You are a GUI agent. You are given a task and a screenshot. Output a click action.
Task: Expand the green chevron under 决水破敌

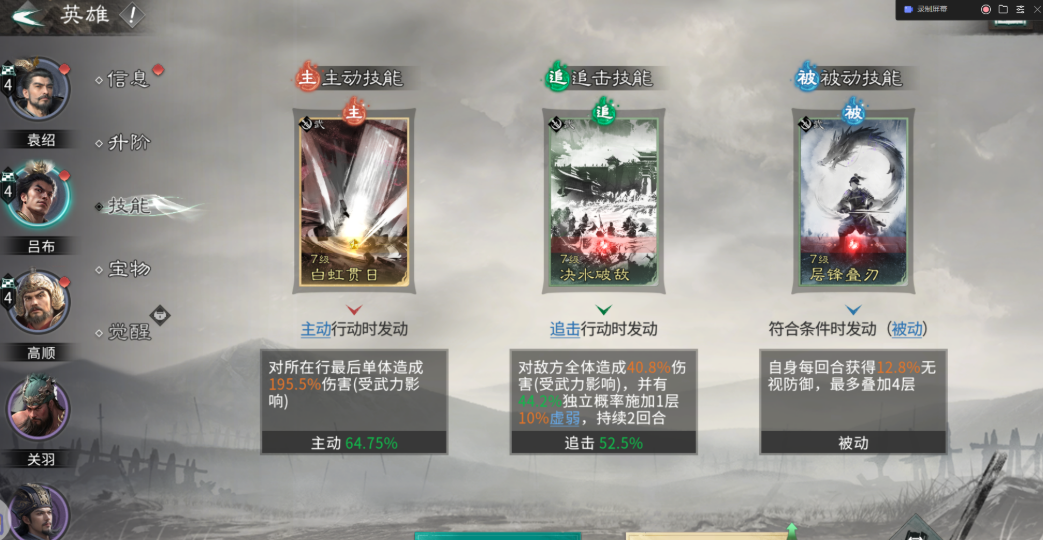point(603,309)
